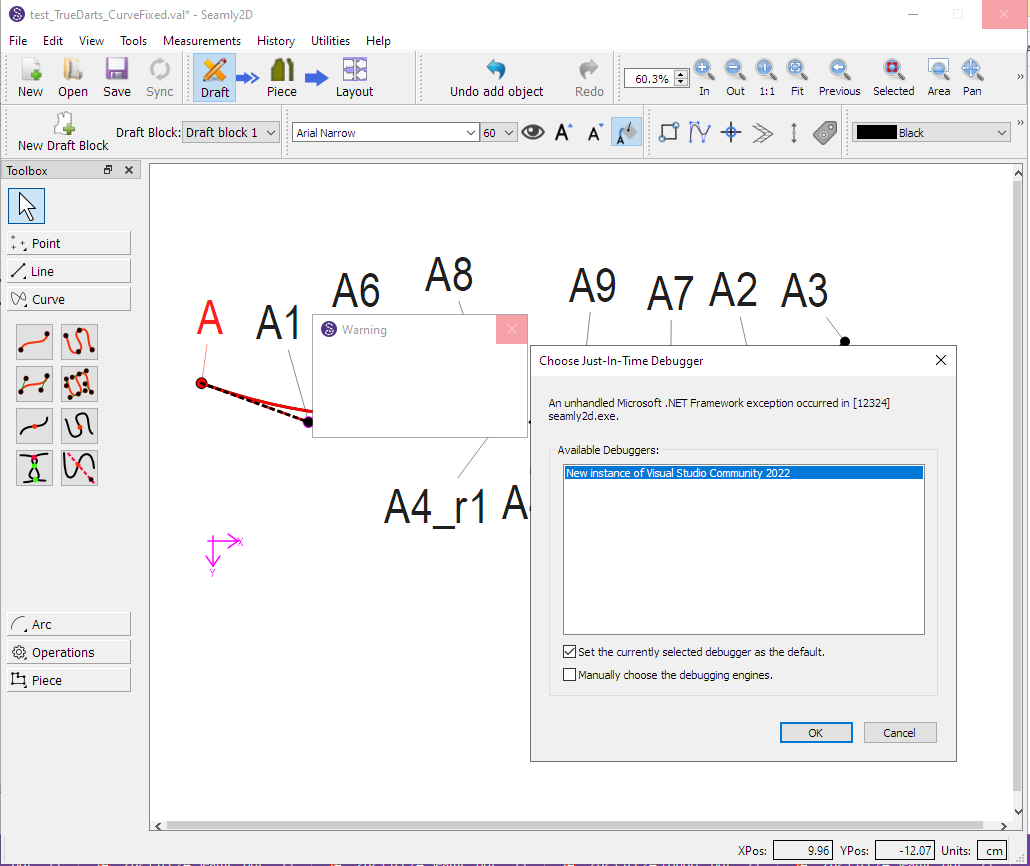Open the Zoom to Fit view
This screenshot has height=866, width=1030.
797,77
